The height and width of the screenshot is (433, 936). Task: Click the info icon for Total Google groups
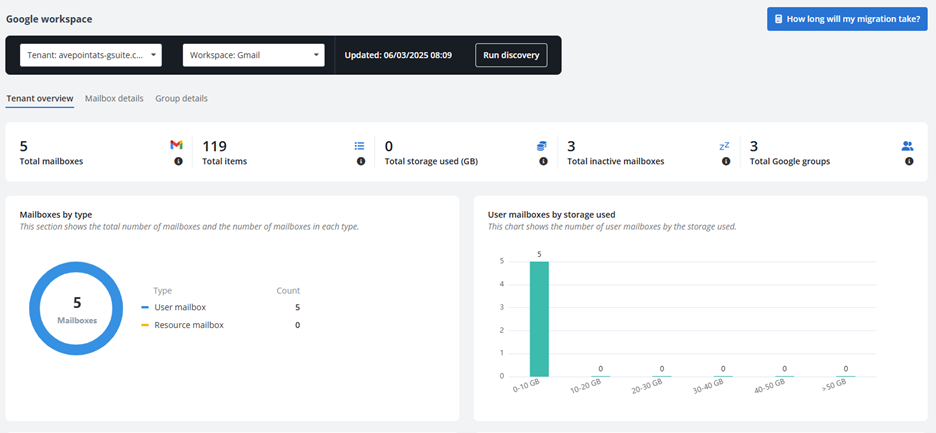pyautogui.click(x=909, y=161)
